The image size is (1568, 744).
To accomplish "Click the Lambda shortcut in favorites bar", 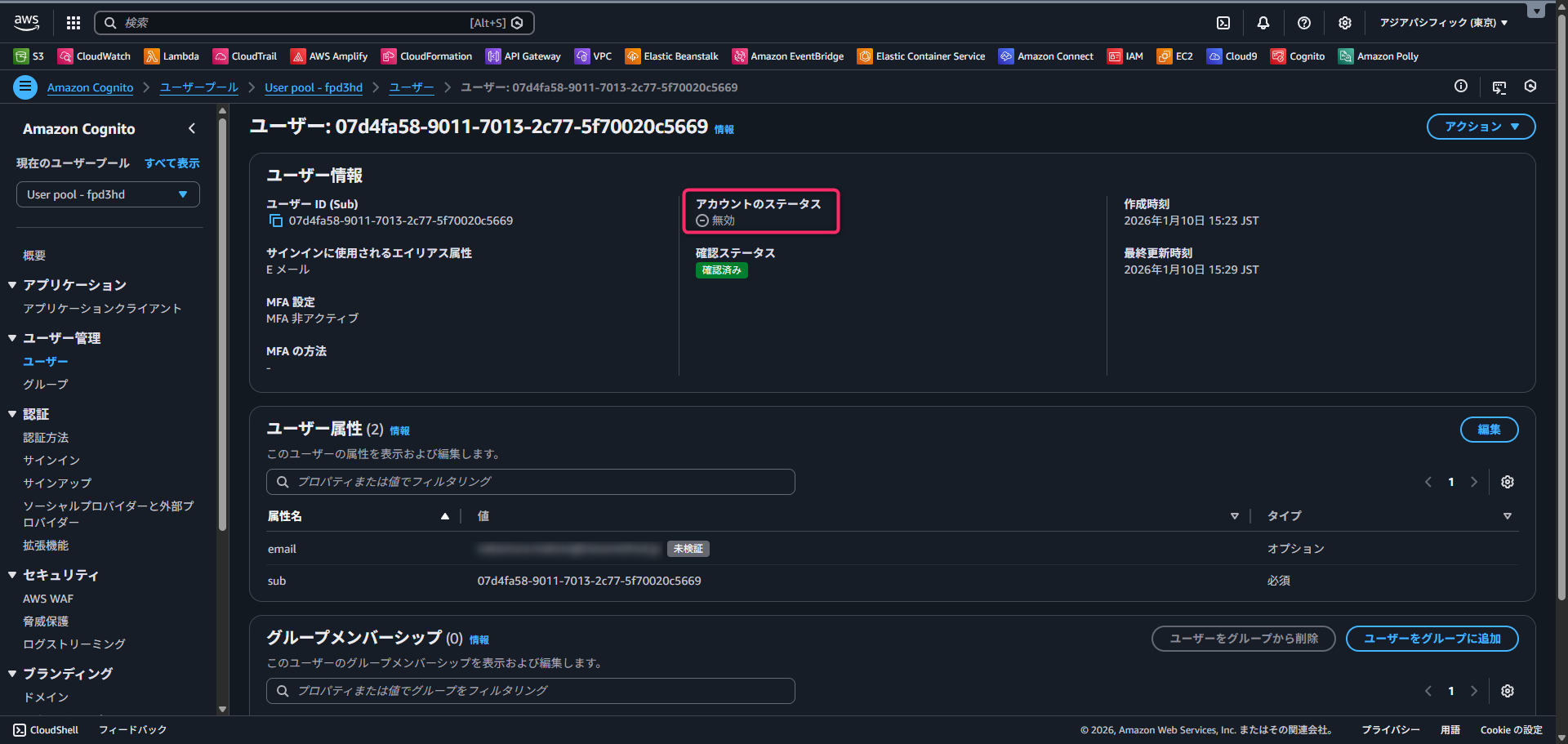I will click(171, 56).
